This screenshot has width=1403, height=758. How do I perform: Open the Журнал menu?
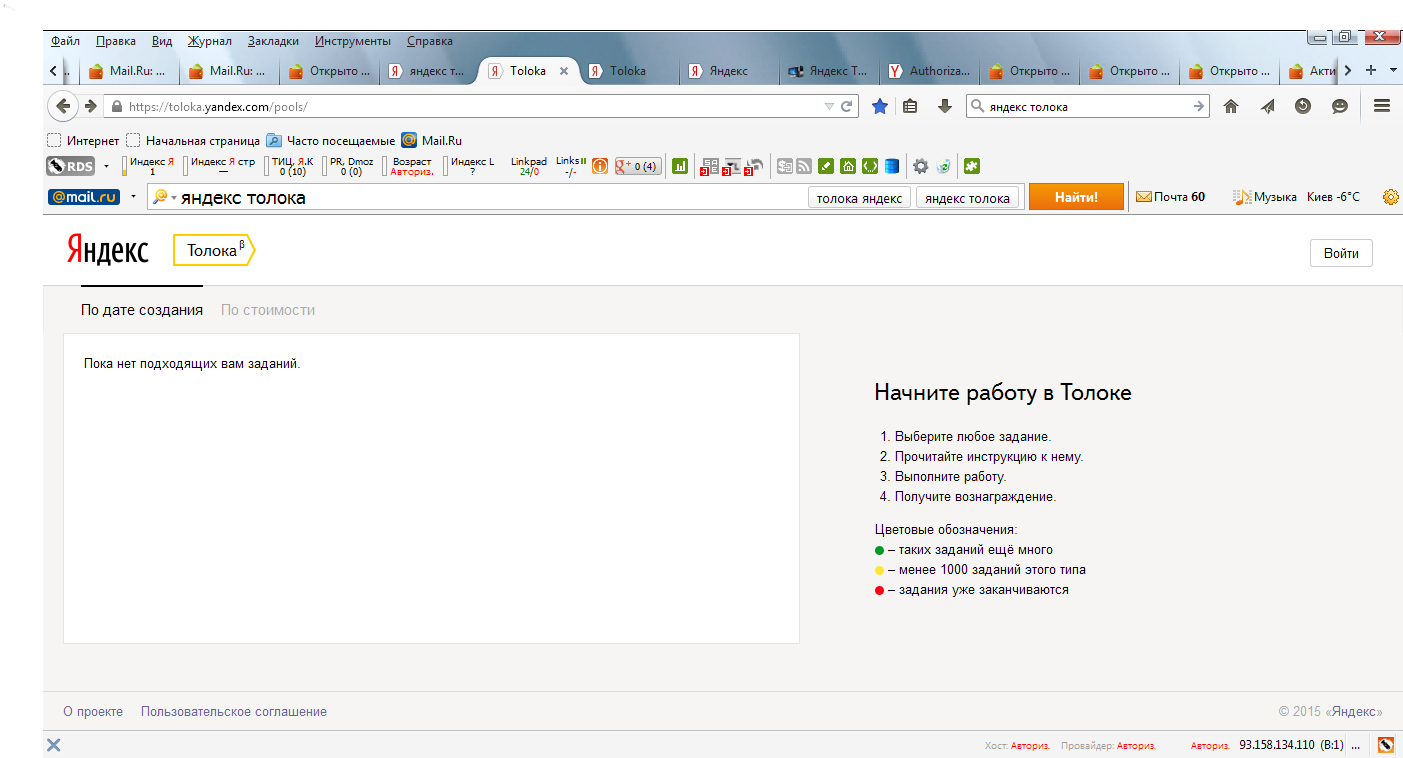(x=210, y=41)
